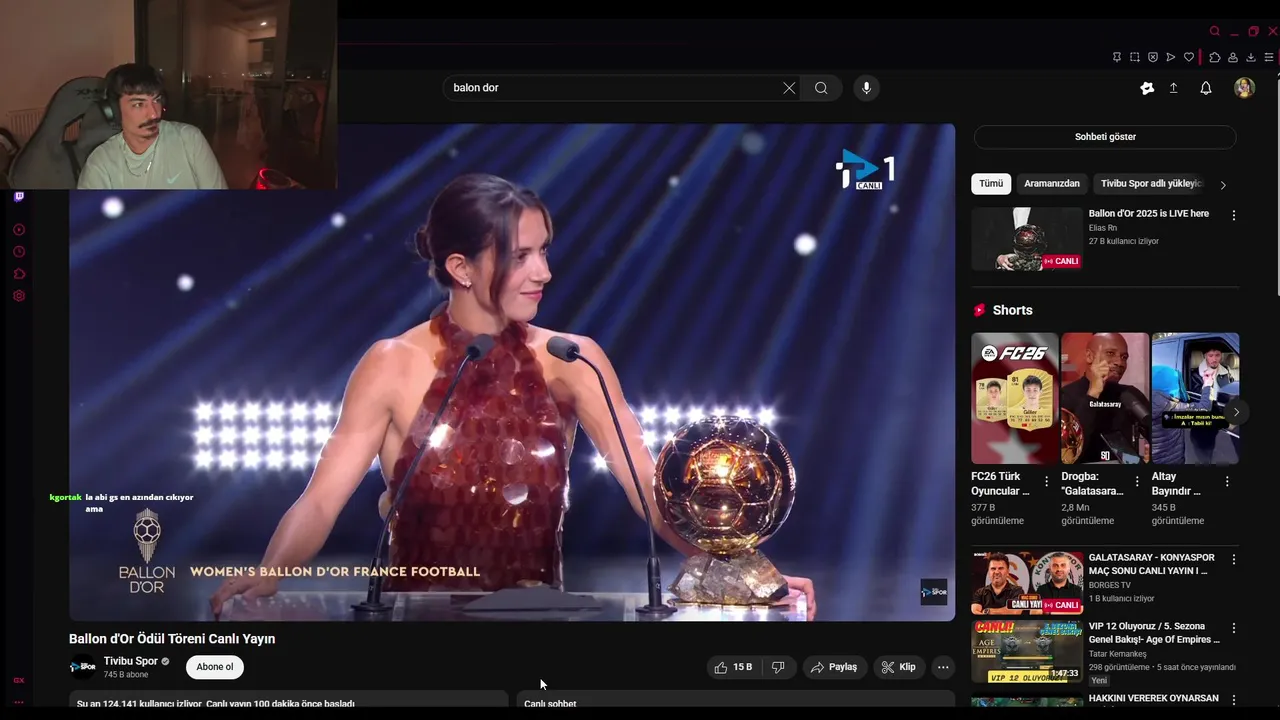The height and width of the screenshot is (720, 1280).
Task: Open the player icon in Opera GX sidebar
Action: pyautogui.click(x=18, y=230)
